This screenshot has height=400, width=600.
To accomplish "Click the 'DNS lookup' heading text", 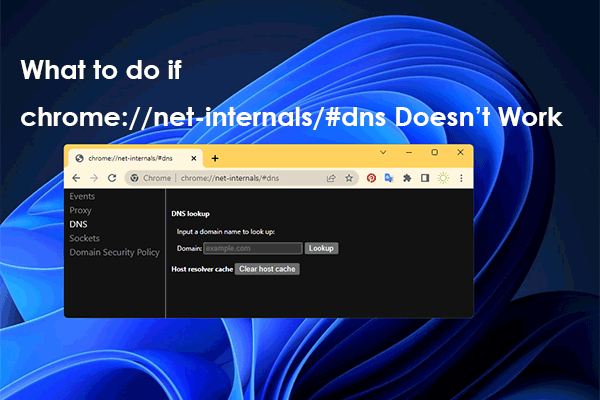I will [x=190, y=214].
